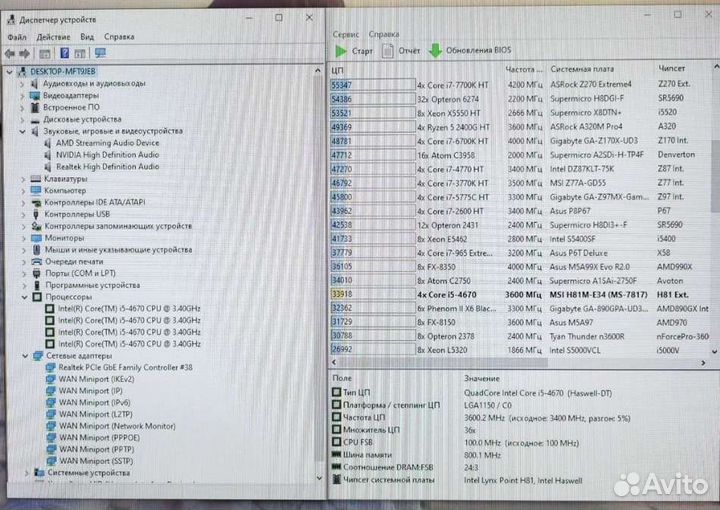Click the highlighted 33918 score bar
Viewport: 720px width, 510px height.
(x=373, y=294)
